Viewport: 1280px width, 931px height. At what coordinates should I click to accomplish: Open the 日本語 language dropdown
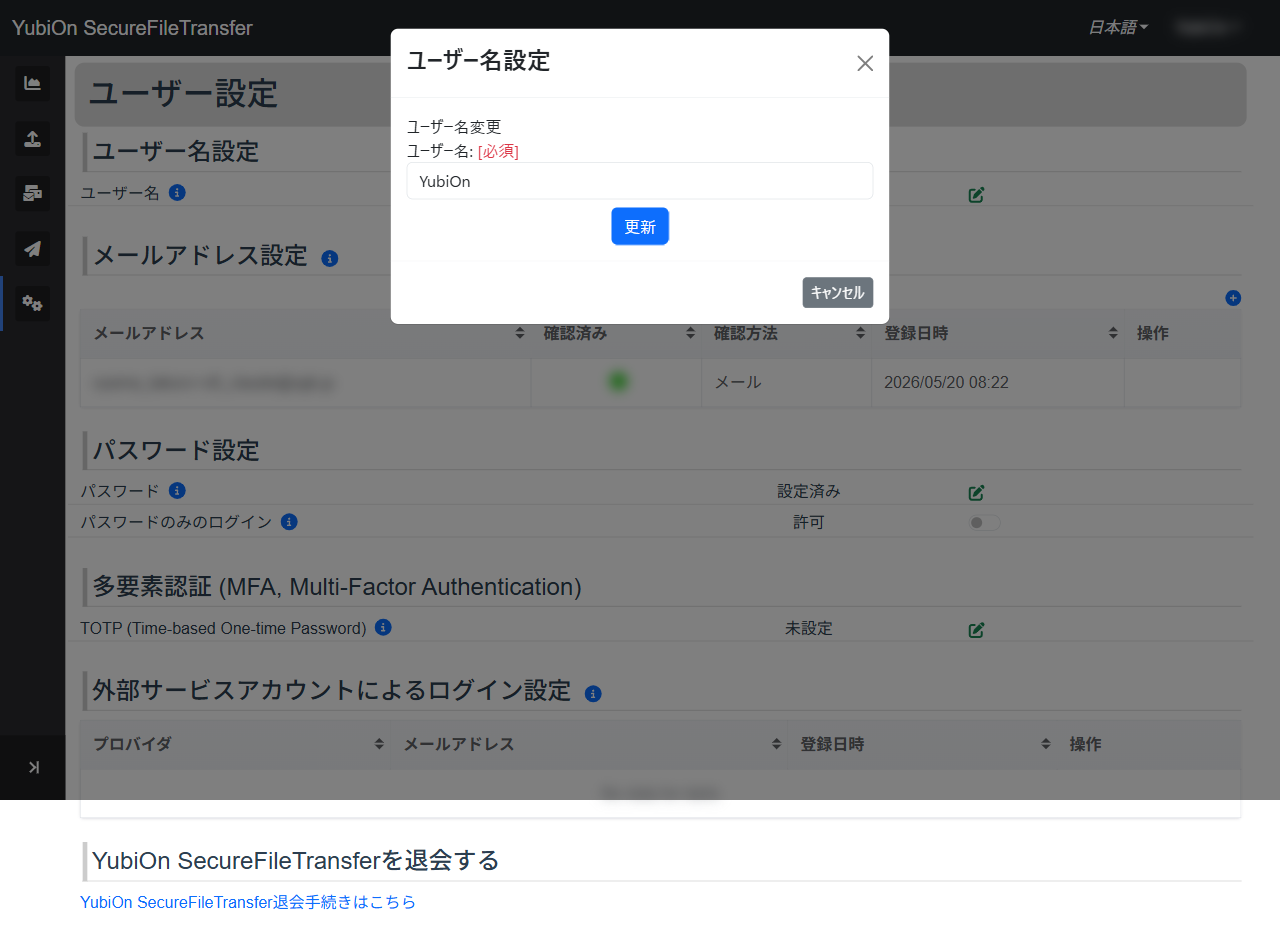[x=1118, y=27]
